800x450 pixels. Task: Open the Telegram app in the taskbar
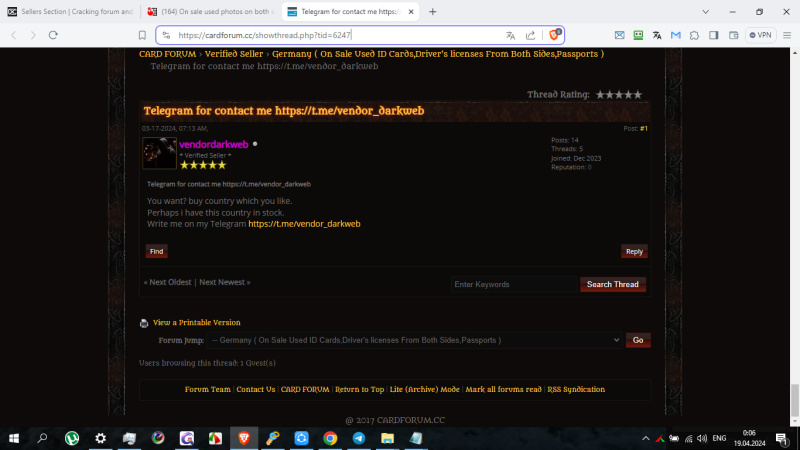[358, 438]
